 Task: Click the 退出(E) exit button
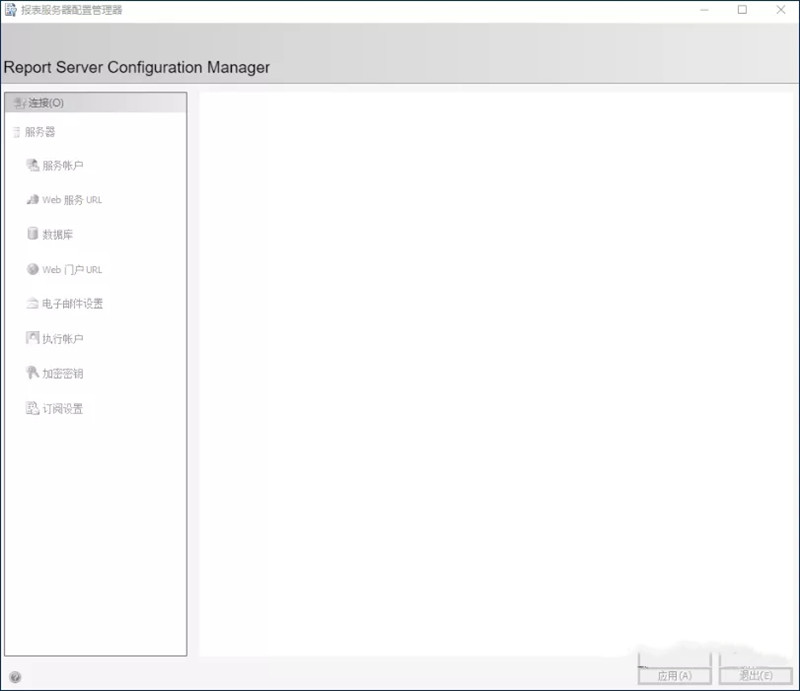756,676
